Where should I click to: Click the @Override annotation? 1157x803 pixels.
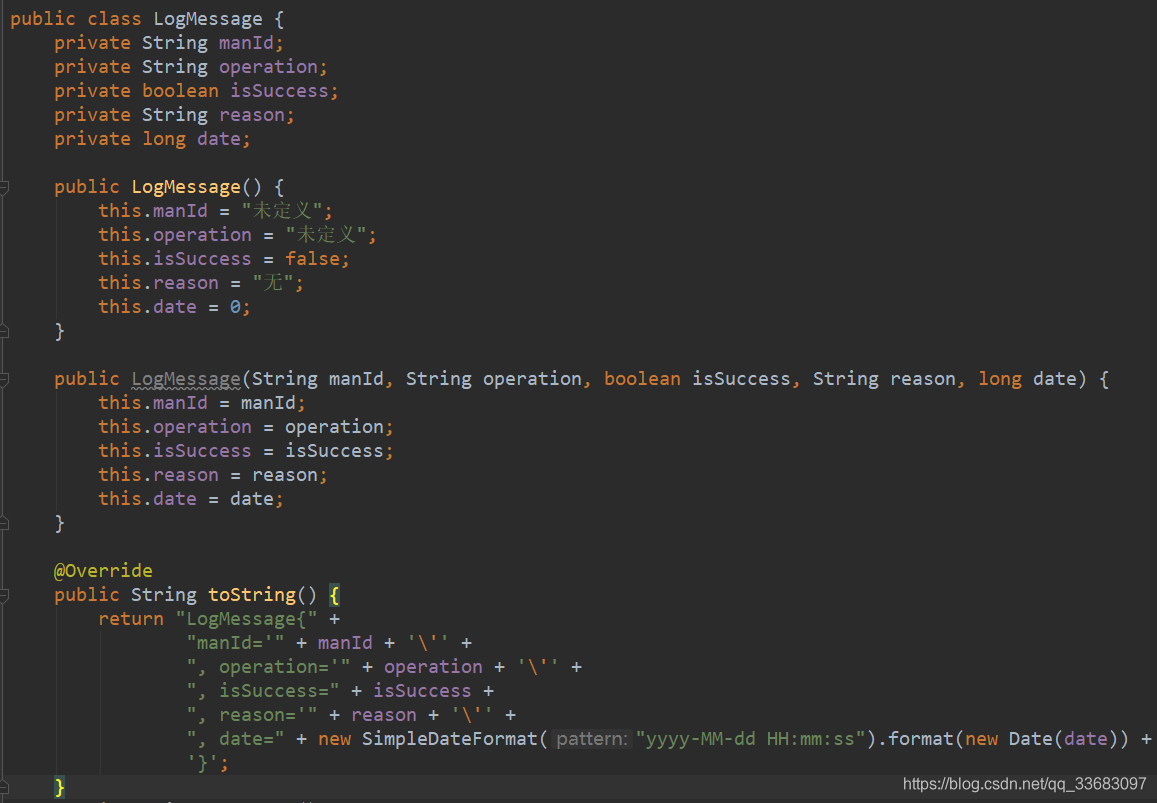(x=103, y=571)
